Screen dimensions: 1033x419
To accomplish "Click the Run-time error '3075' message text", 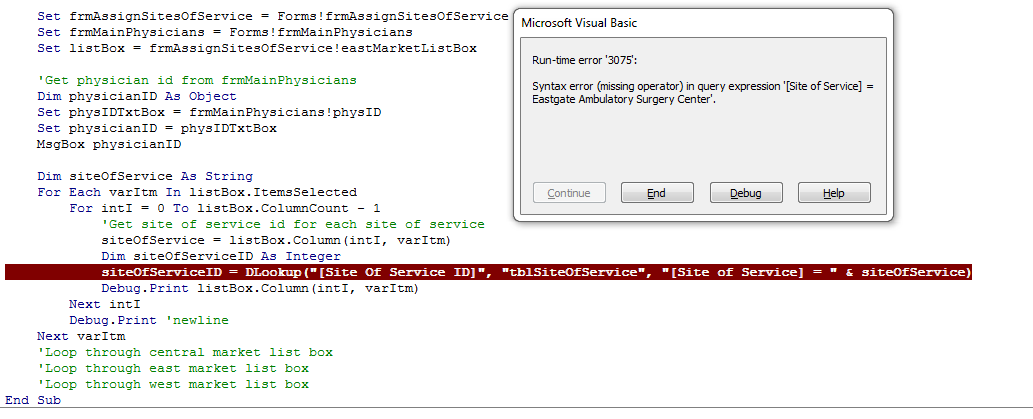I will tap(585, 61).
